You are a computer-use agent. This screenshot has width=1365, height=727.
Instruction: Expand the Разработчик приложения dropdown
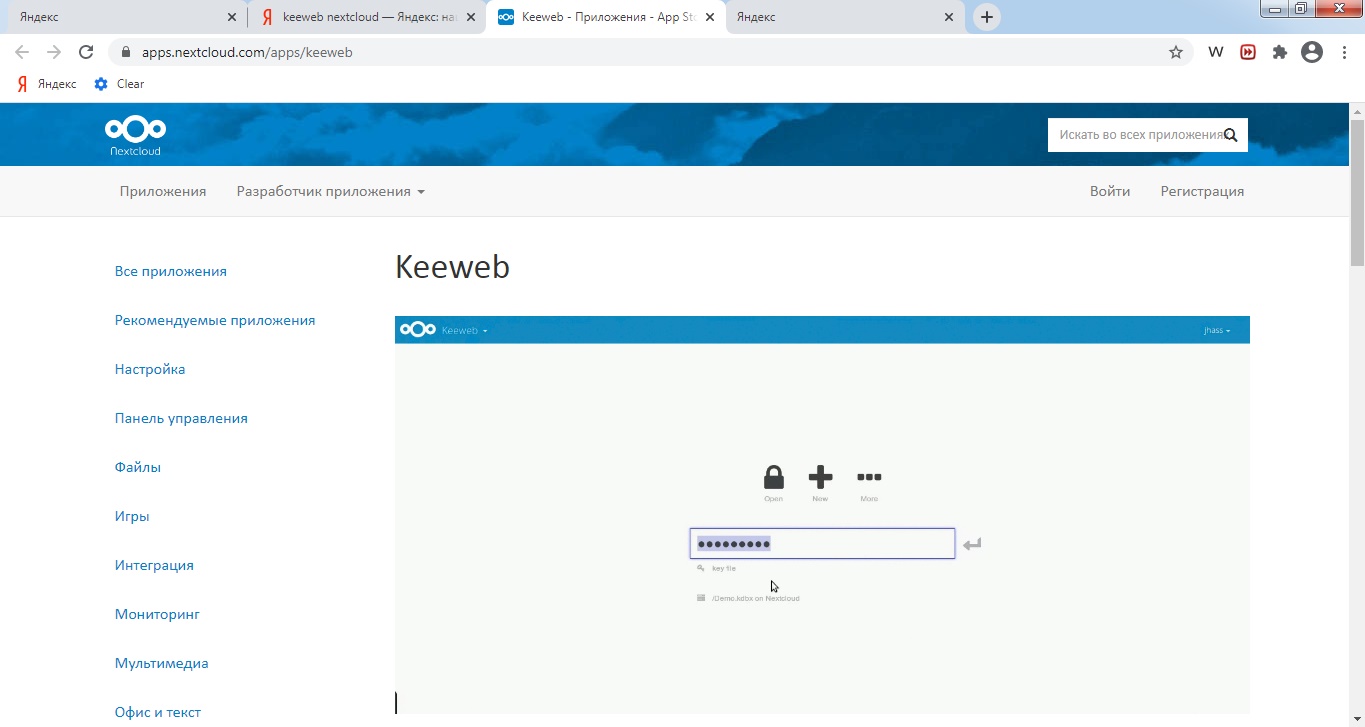(x=330, y=191)
